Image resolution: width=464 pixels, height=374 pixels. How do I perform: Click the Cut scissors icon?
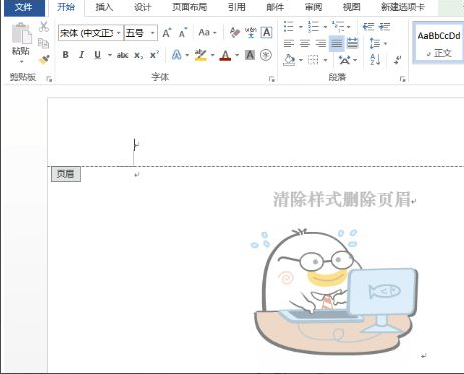[44, 27]
